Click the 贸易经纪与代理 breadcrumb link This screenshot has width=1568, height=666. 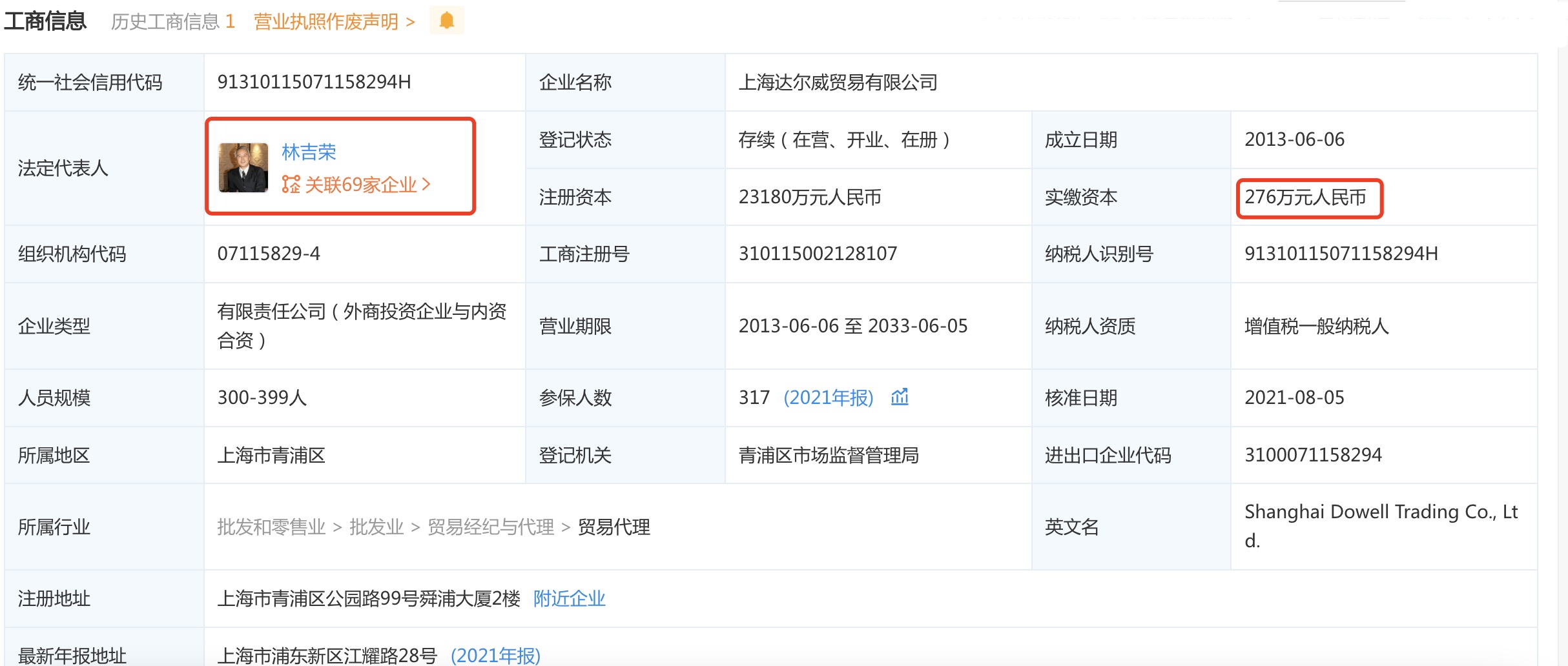click(x=490, y=527)
